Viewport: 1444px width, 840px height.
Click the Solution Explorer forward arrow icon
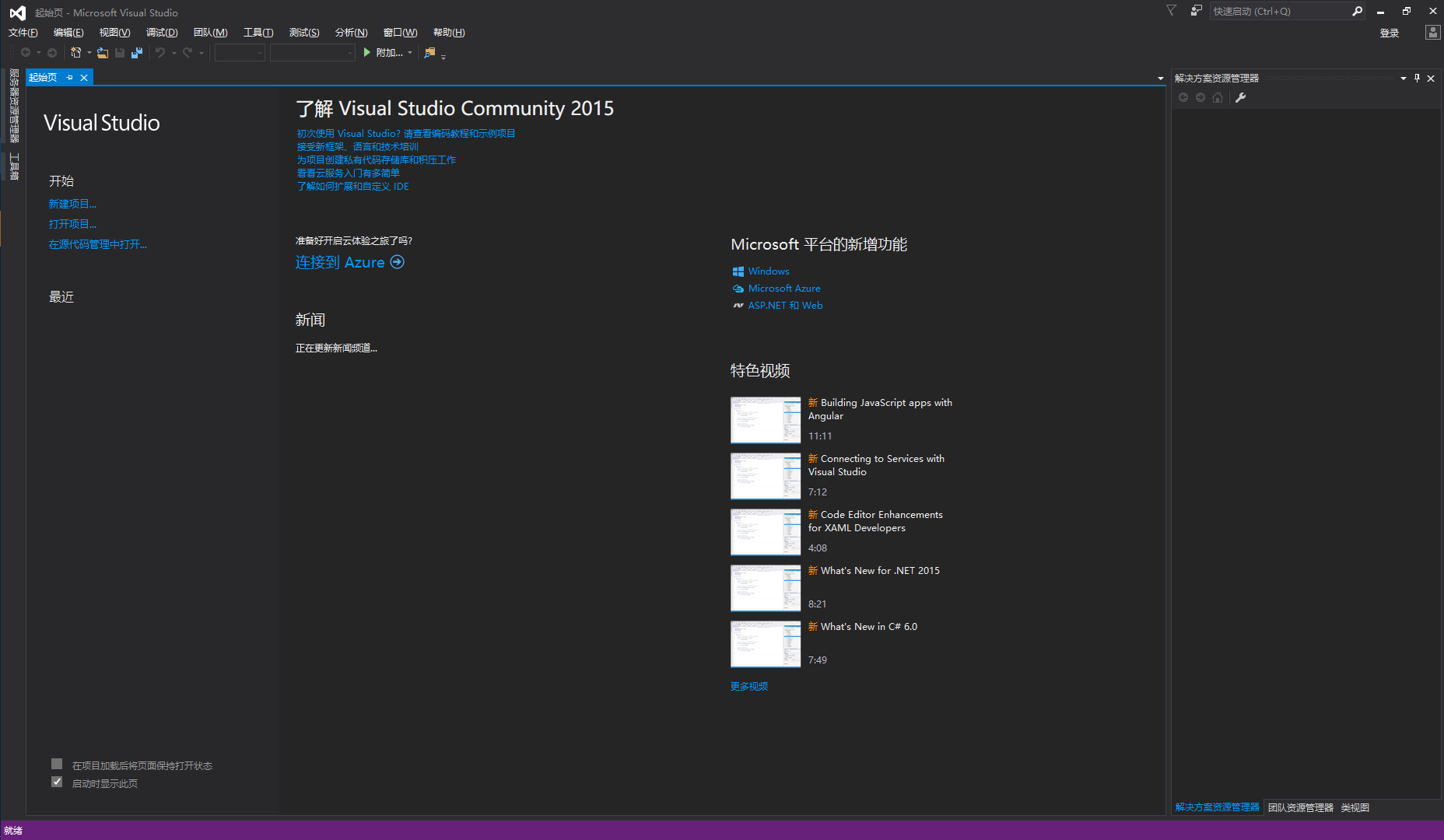[x=1200, y=97]
